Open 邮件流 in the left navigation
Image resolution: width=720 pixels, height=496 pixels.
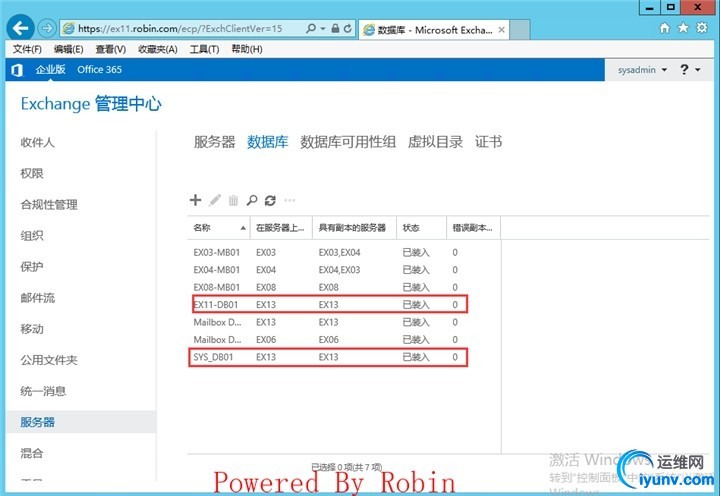point(37,298)
